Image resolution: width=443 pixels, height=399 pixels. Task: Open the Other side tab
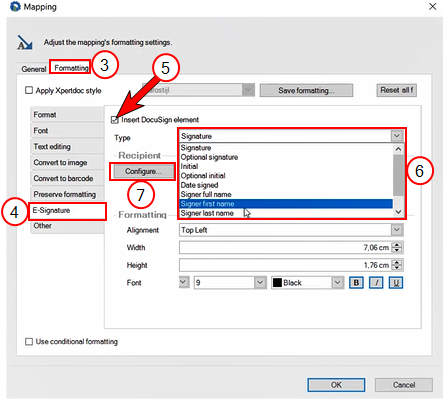pyautogui.click(x=67, y=226)
